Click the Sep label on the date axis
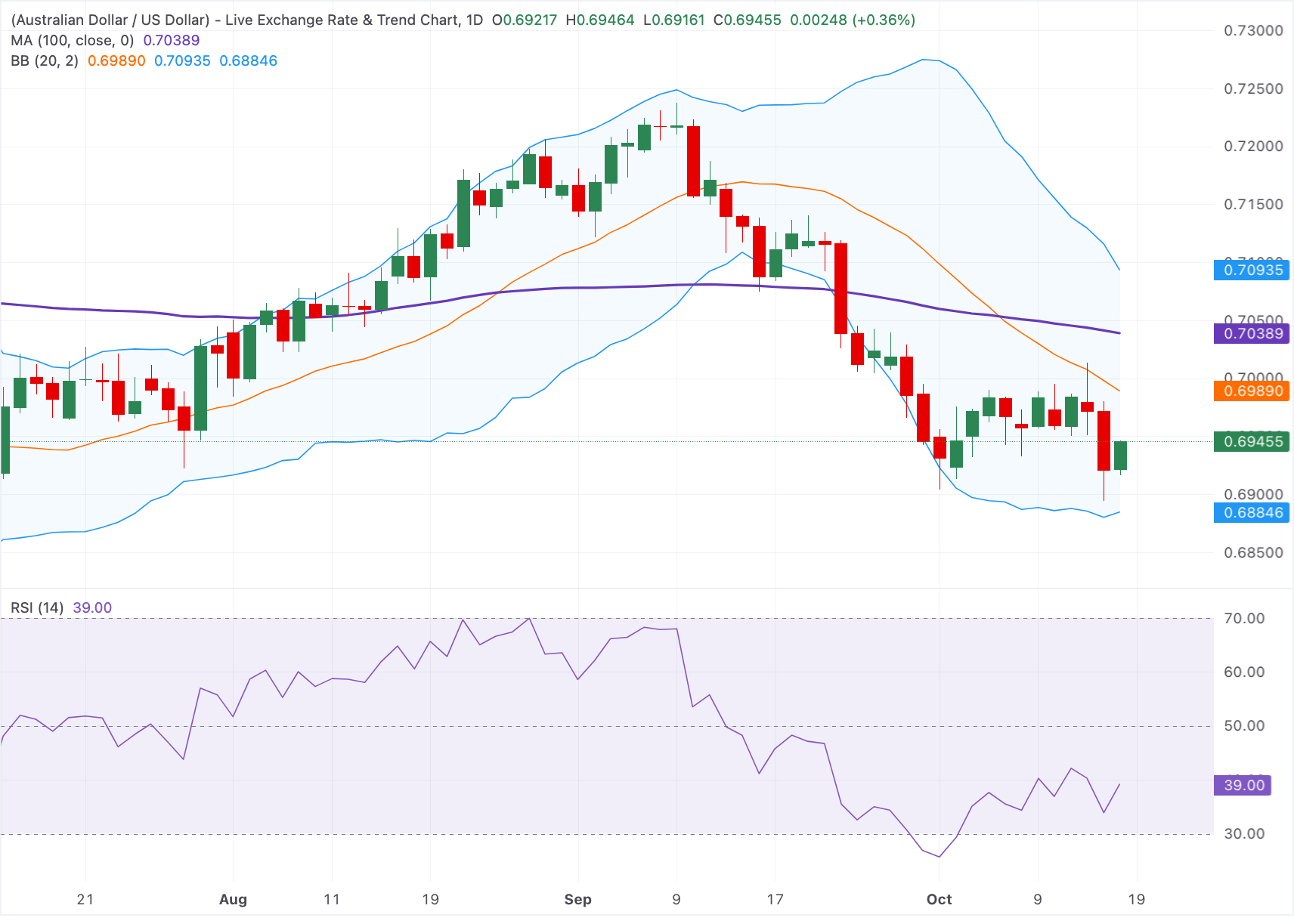 pos(577,899)
